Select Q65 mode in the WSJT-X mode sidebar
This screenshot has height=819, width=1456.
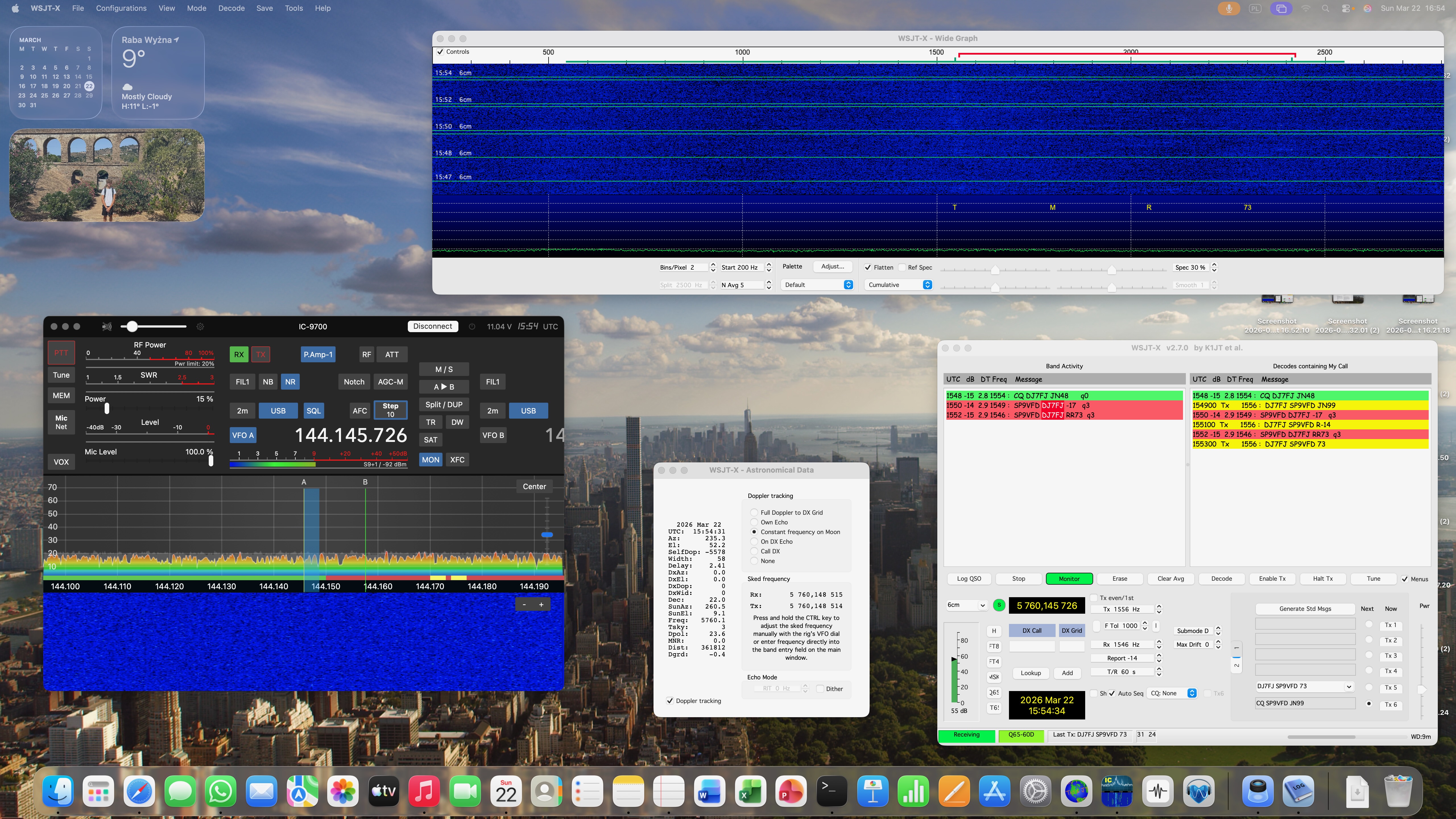point(994,692)
